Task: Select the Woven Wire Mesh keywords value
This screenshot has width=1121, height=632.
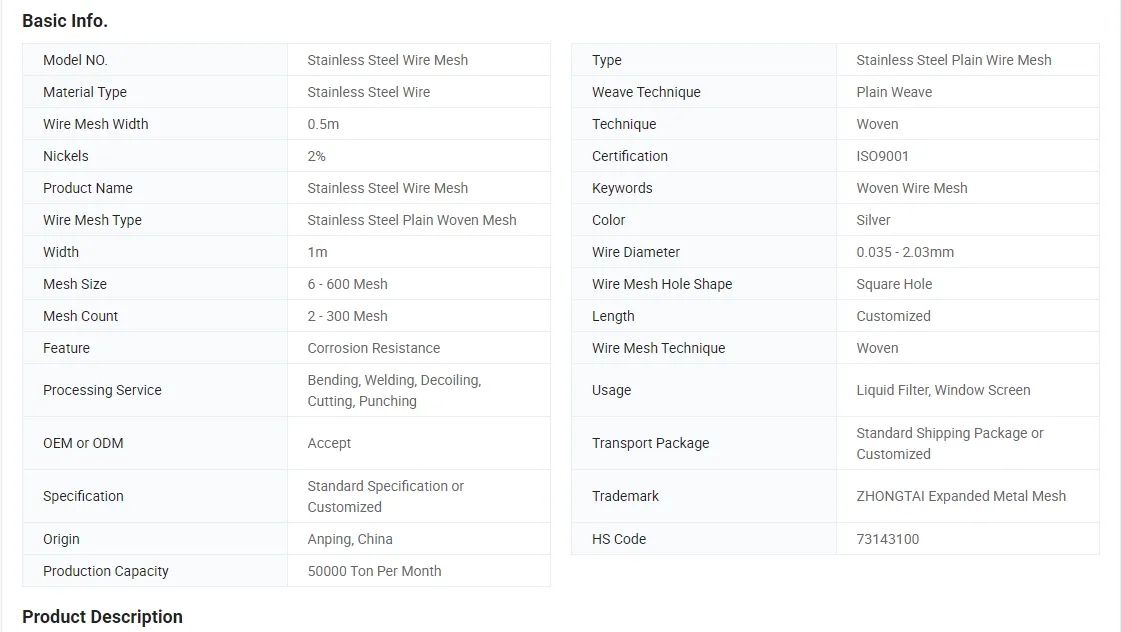Action: point(912,188)
